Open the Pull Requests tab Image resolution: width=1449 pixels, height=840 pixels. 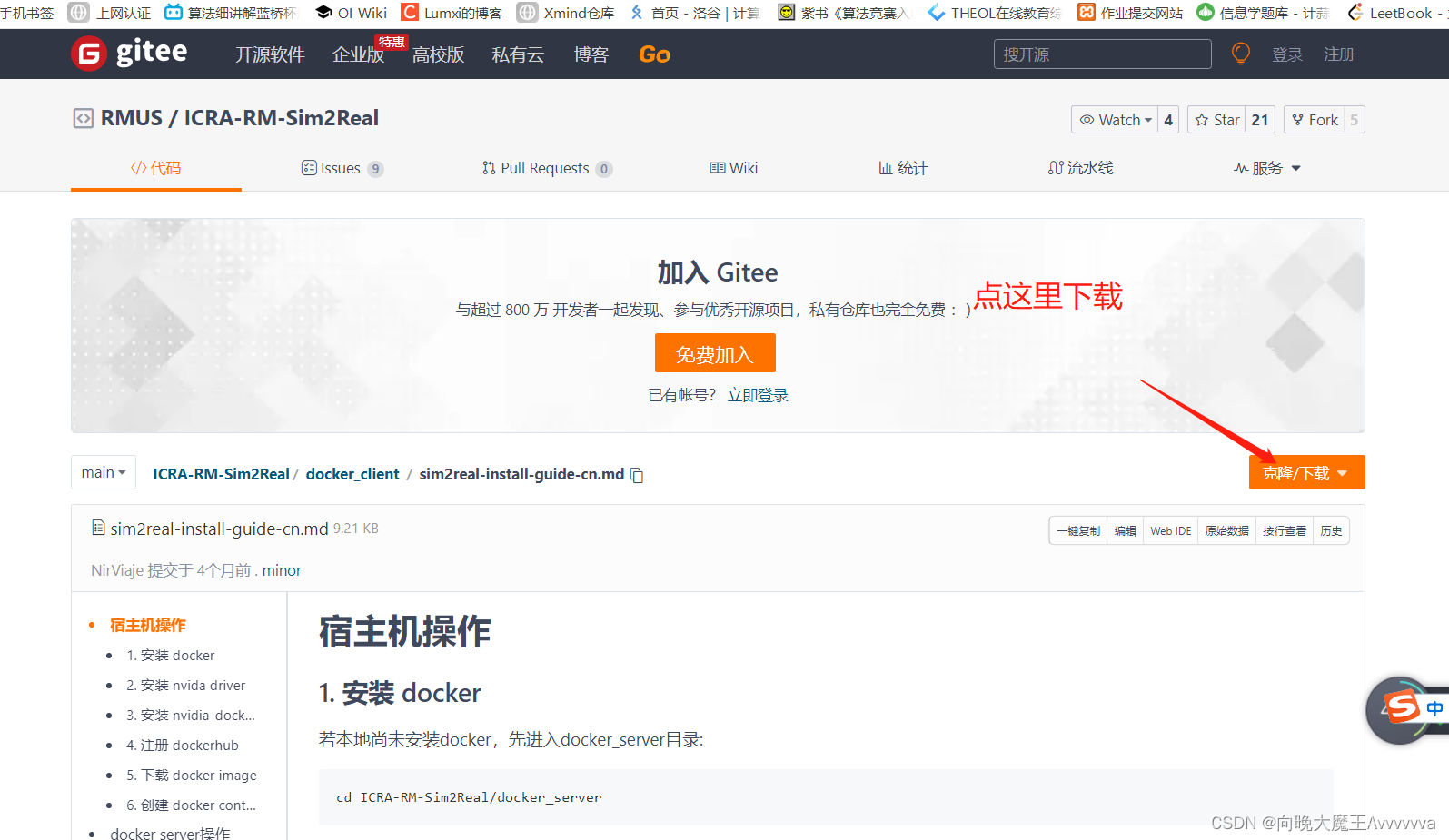(547, 168)
